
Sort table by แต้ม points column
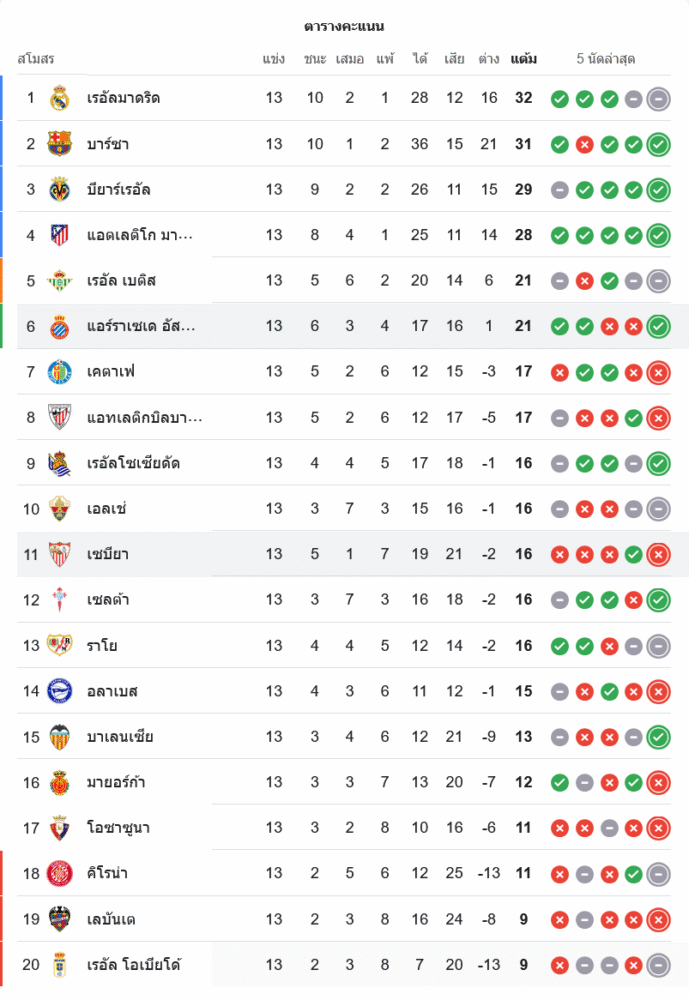pos(523,59)
